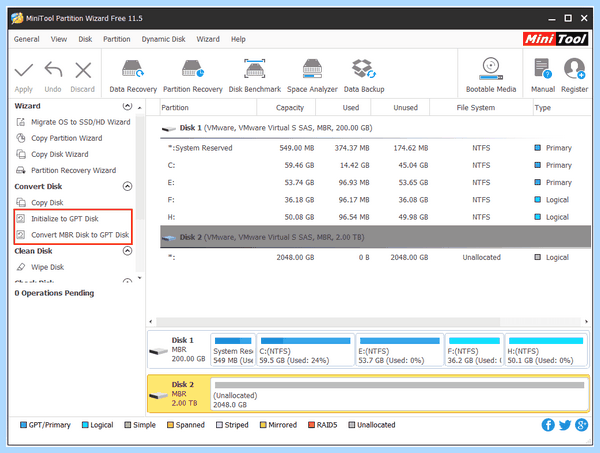The image size is (600, 453).
Task: Select the C: partition row
Action: [x=375, y=165]
